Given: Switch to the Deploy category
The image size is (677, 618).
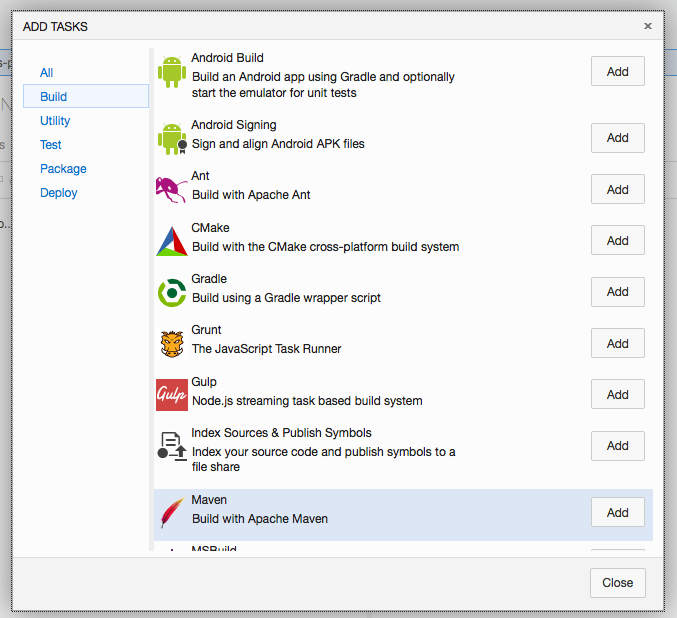Looking at the screenshot, I should pyautogui.click(x=59, y=193).
